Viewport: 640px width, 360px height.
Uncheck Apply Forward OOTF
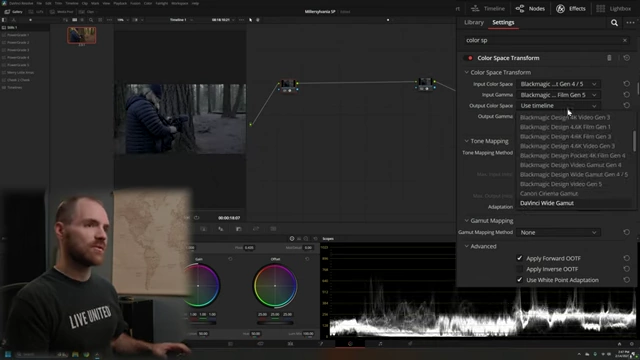(519, 258)
